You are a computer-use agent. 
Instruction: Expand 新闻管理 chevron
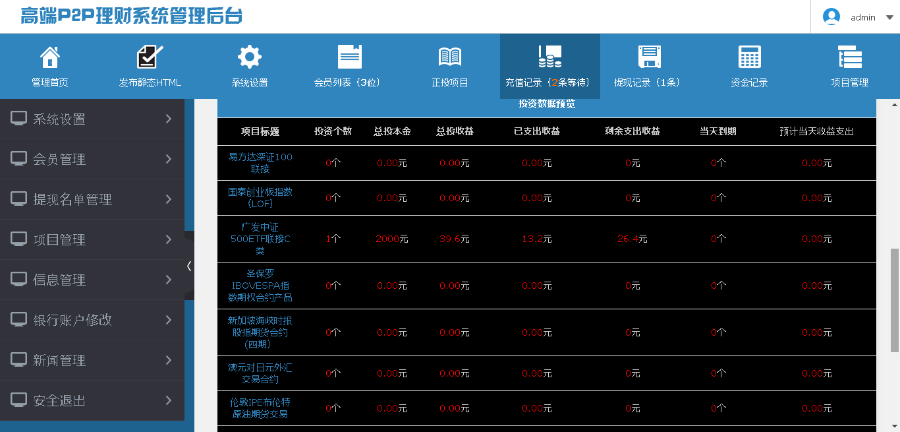tap(168, 360)
